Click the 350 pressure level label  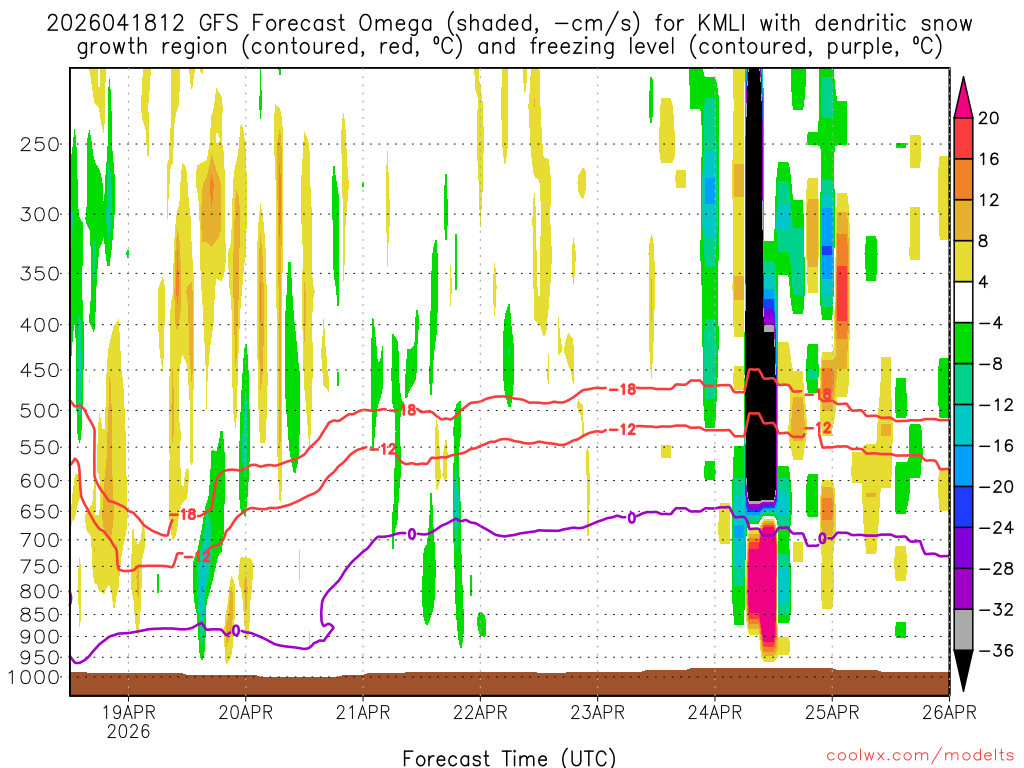[x=40, y=274]
